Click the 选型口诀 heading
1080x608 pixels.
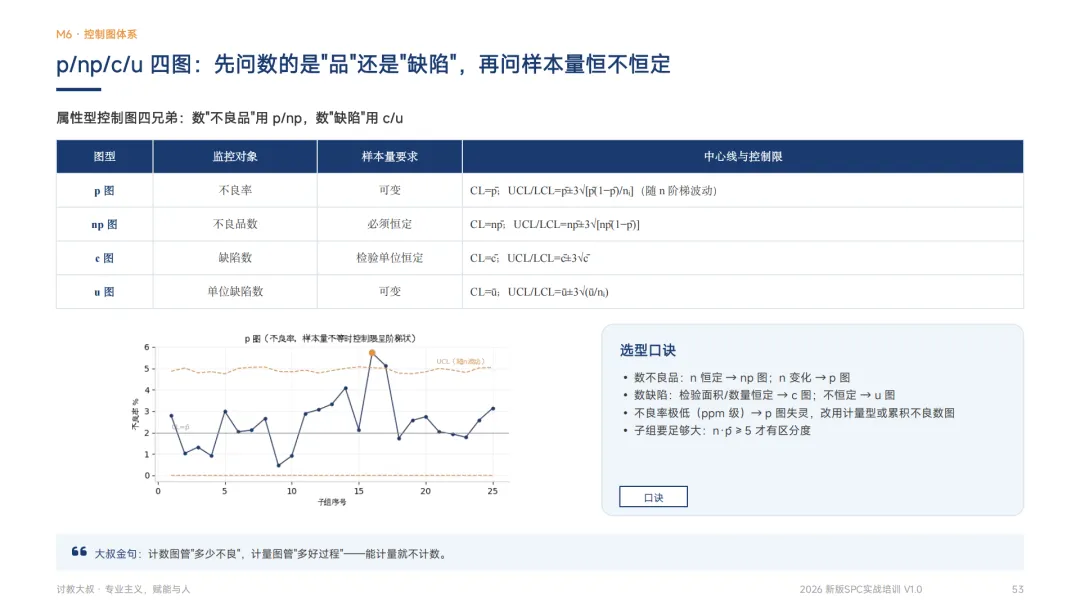coord(647,350)
